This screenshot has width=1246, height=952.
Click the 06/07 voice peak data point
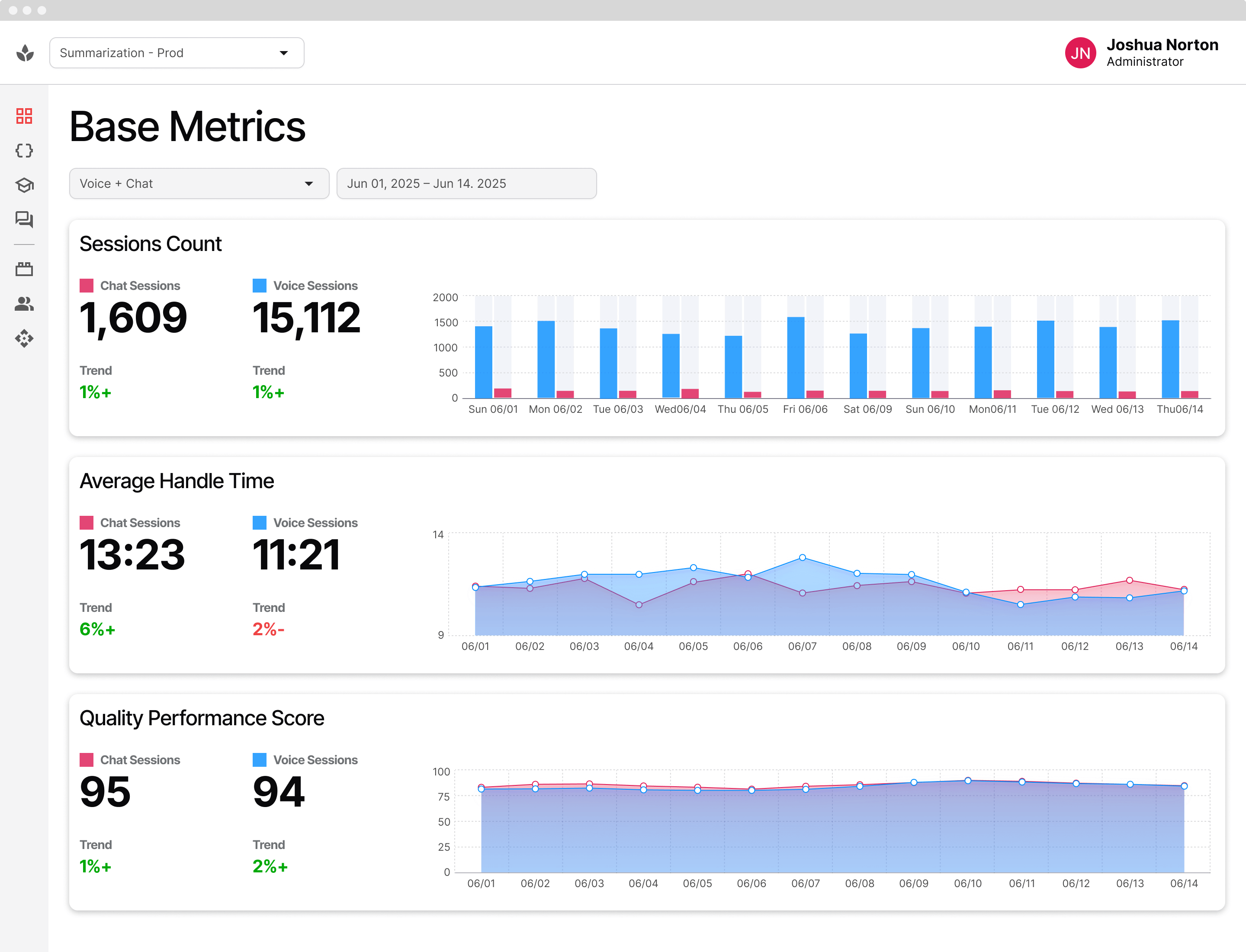pyautogui.click(x=803, y=558)
